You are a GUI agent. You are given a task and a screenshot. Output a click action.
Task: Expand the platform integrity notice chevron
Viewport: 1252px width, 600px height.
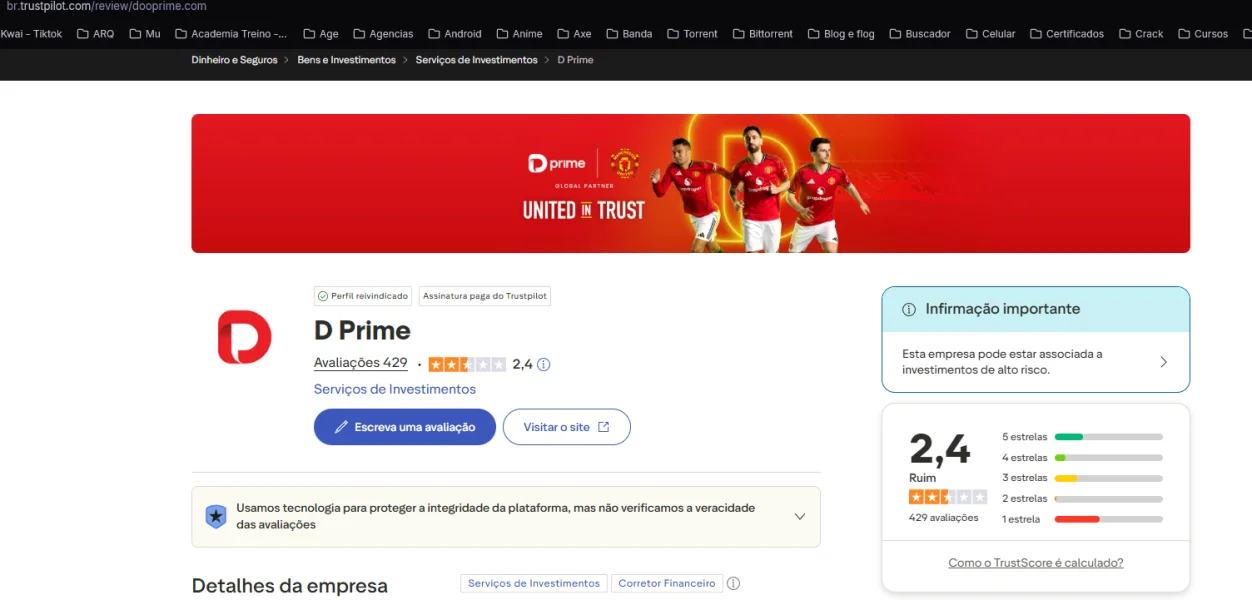(x=800, y=517)
